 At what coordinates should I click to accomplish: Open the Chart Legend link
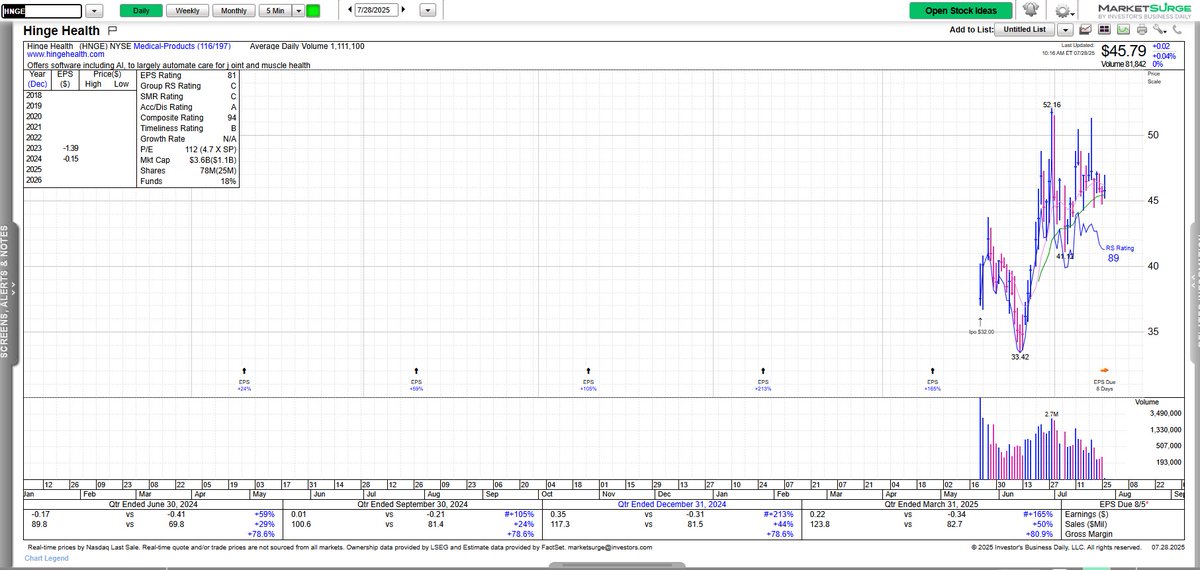point(45,559)
